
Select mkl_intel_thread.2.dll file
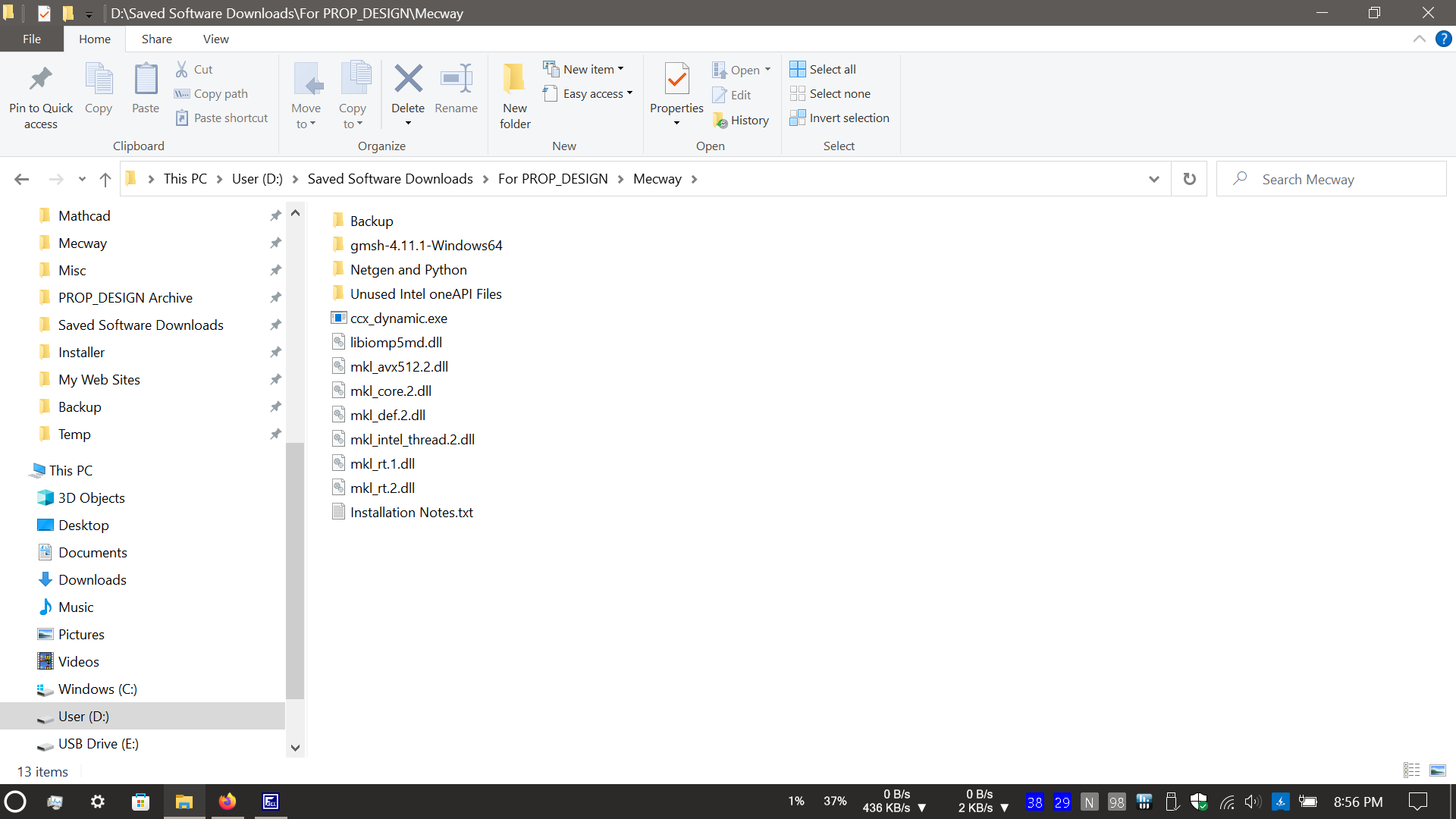(x=403, y=439)
